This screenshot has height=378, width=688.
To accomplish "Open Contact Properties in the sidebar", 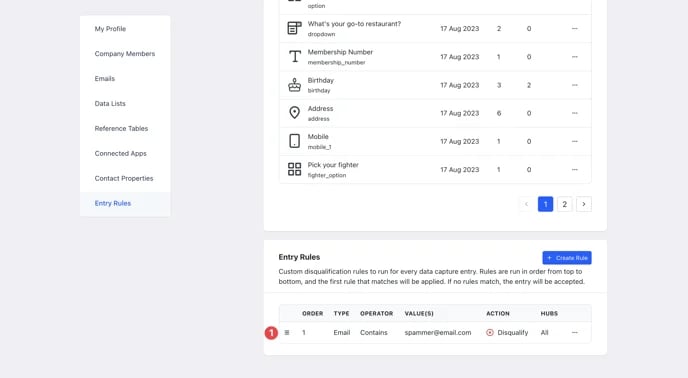I will coord(125,178).
